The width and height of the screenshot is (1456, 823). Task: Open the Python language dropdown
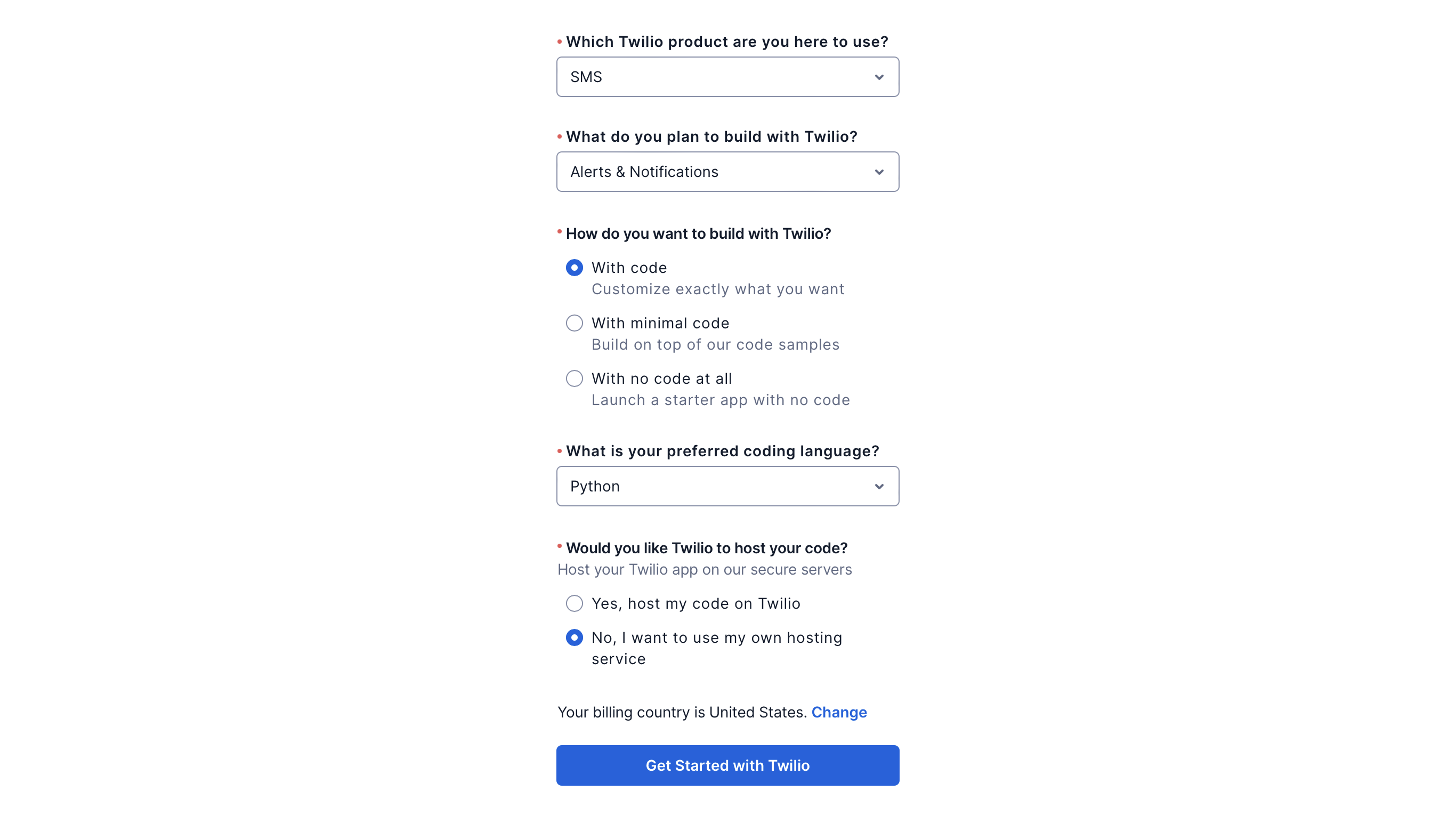[727, 486]
